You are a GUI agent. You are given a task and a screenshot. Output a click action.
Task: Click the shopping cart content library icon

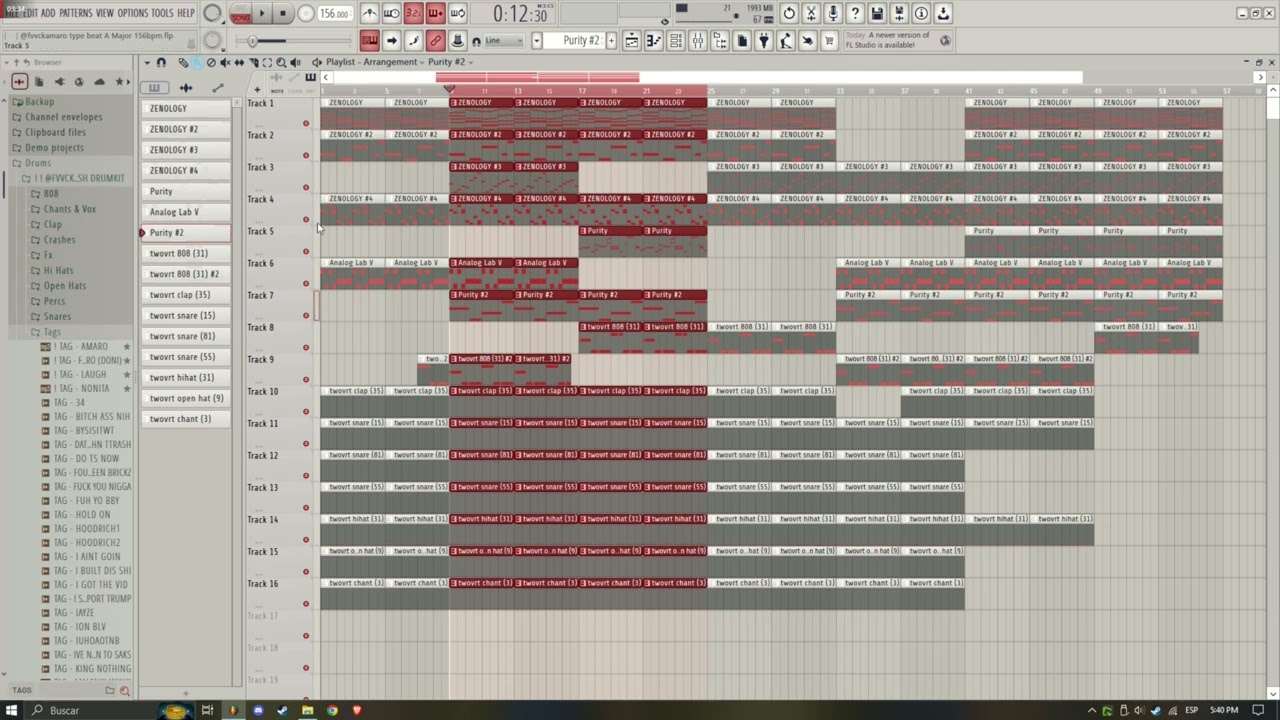pos(829,41)
